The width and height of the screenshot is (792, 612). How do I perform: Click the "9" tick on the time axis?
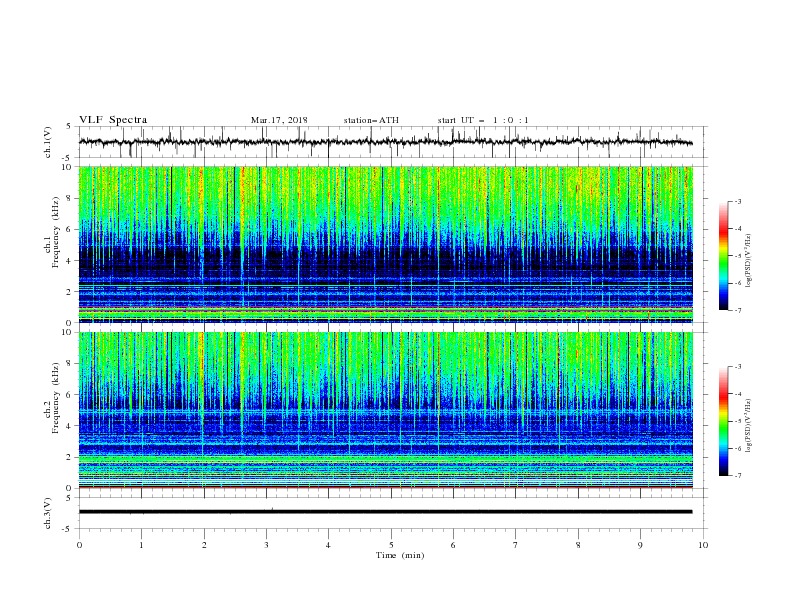[640, 545]
